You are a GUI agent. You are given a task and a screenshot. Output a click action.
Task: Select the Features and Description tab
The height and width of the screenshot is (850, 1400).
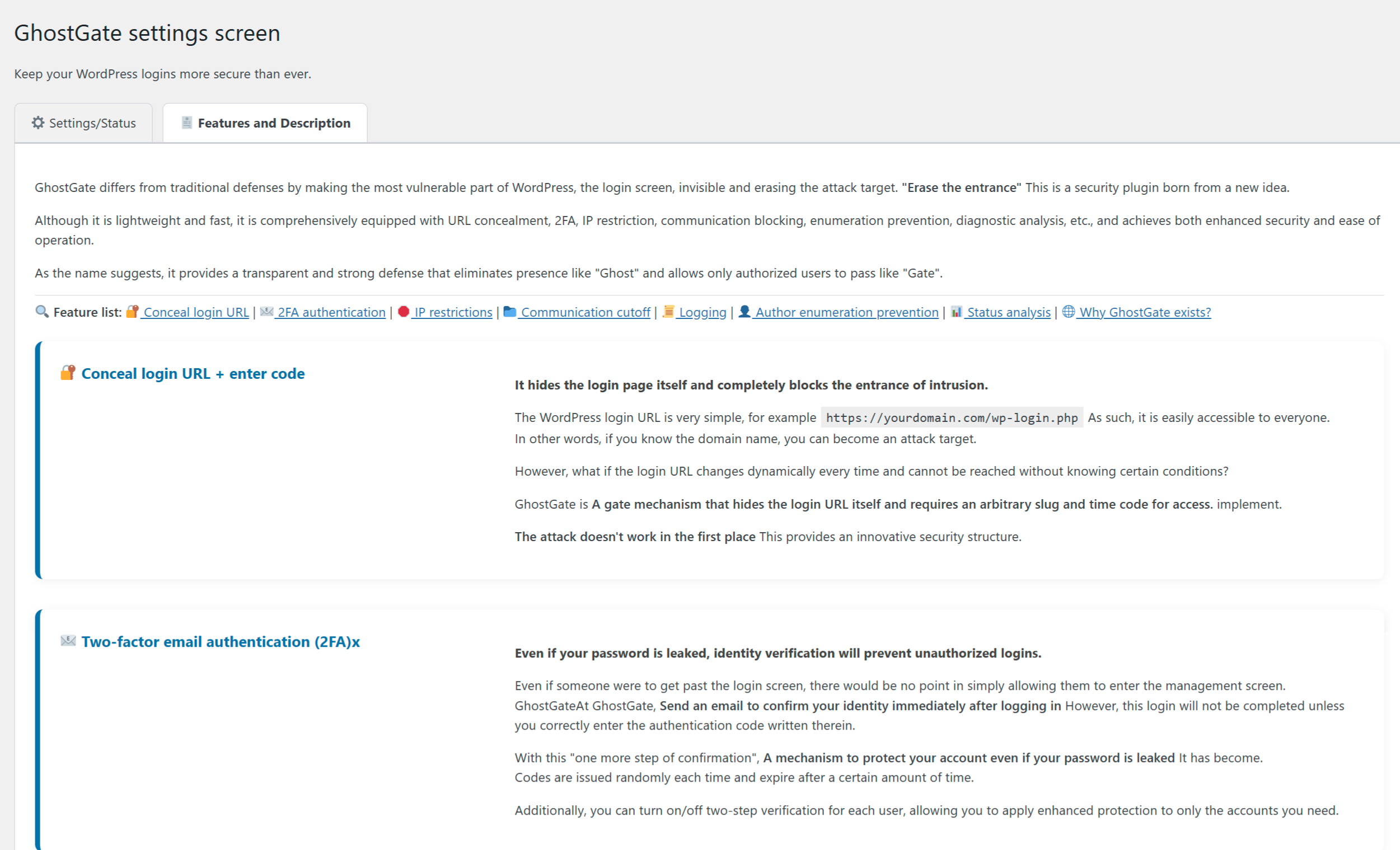coord(265,123)
